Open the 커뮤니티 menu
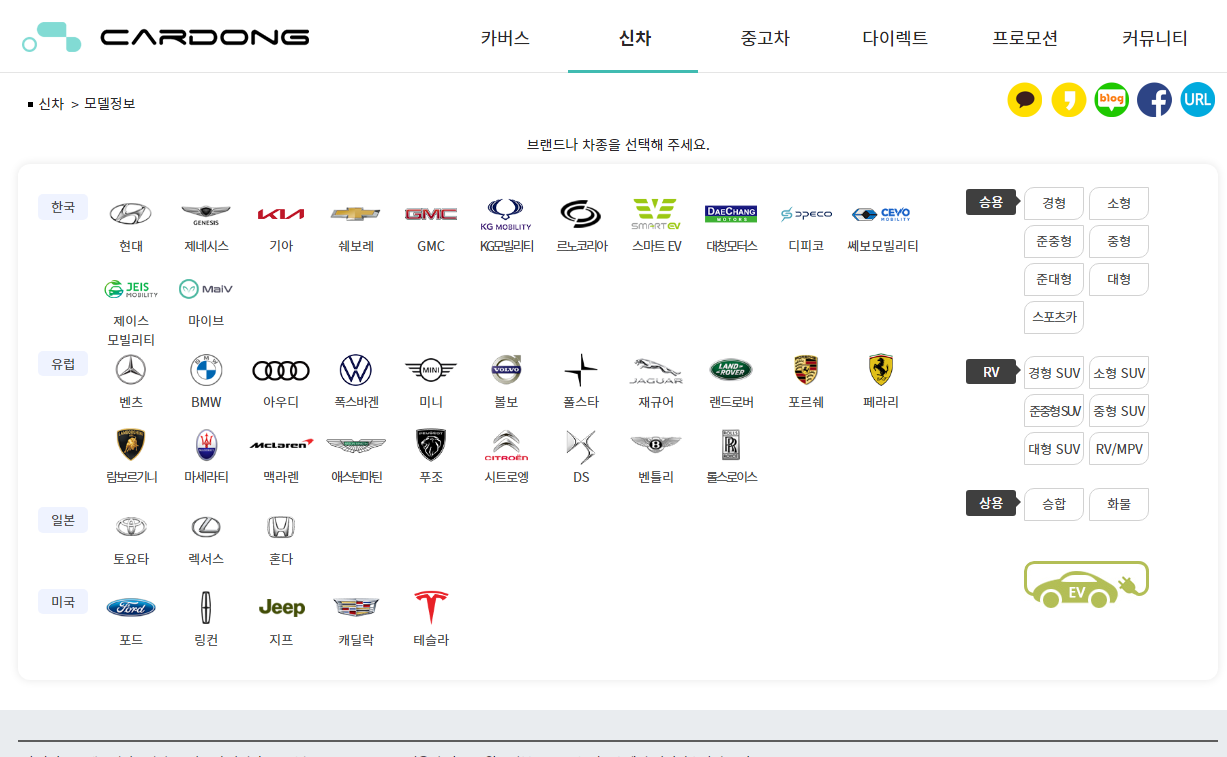Viewport: 1227px width, 757px height. click(x=1155, y=38)
